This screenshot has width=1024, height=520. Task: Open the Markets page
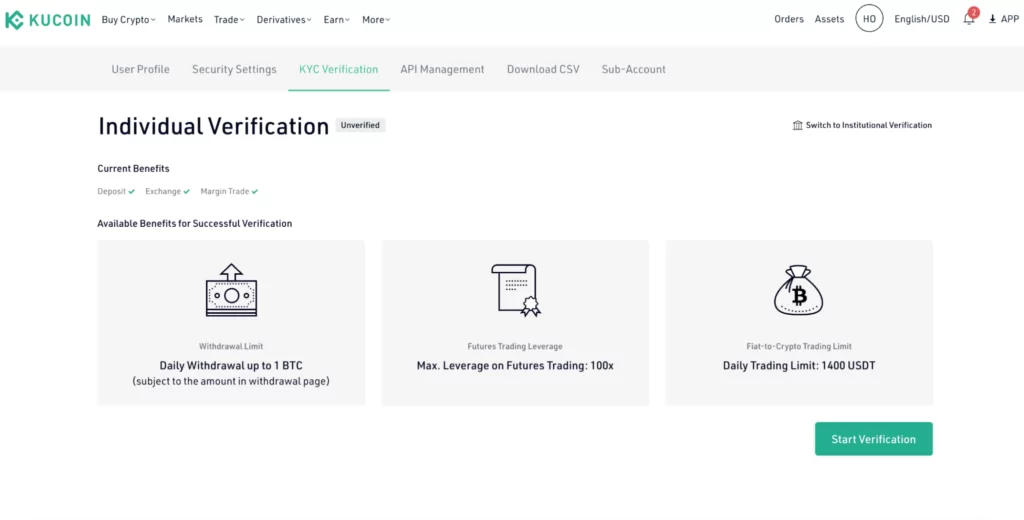pyautogui.click(x=185, y=19)
